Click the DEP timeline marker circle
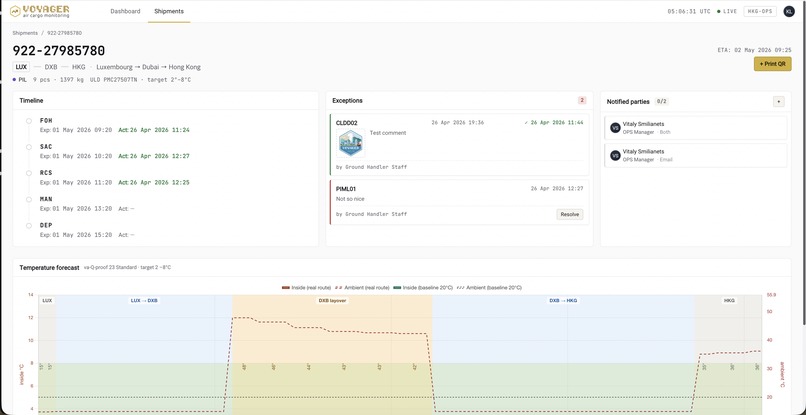This screenshot has width=806, height=415. pos(29,226)
